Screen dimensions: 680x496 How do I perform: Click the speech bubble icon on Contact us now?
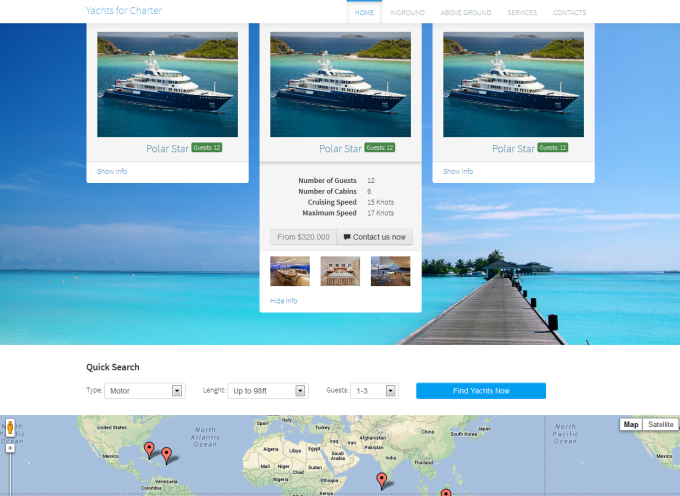click(347, 237)
